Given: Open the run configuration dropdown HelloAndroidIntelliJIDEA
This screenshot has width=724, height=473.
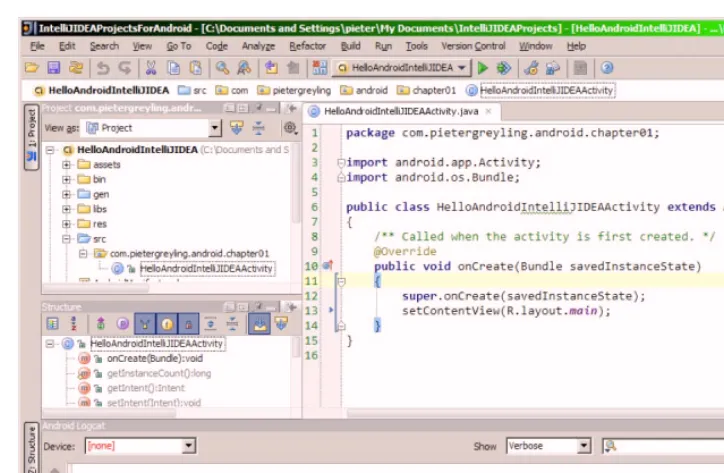Looking at the screenshot, I should pos(403,68).
